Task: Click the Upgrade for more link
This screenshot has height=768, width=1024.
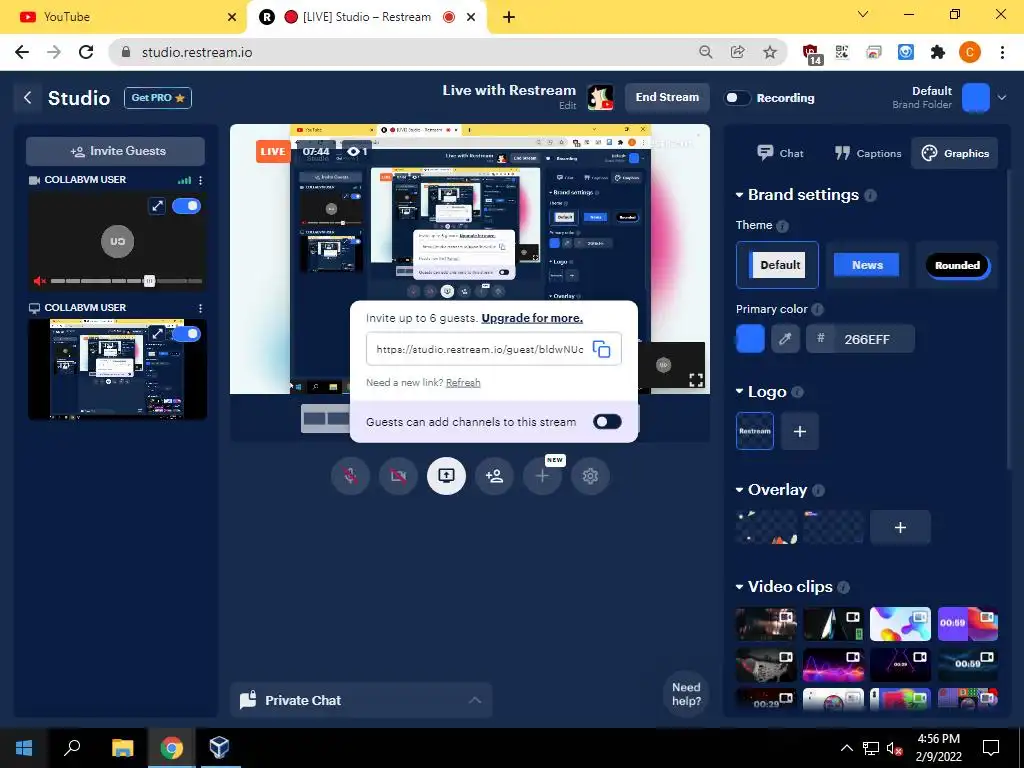Action: click(532, 318)
